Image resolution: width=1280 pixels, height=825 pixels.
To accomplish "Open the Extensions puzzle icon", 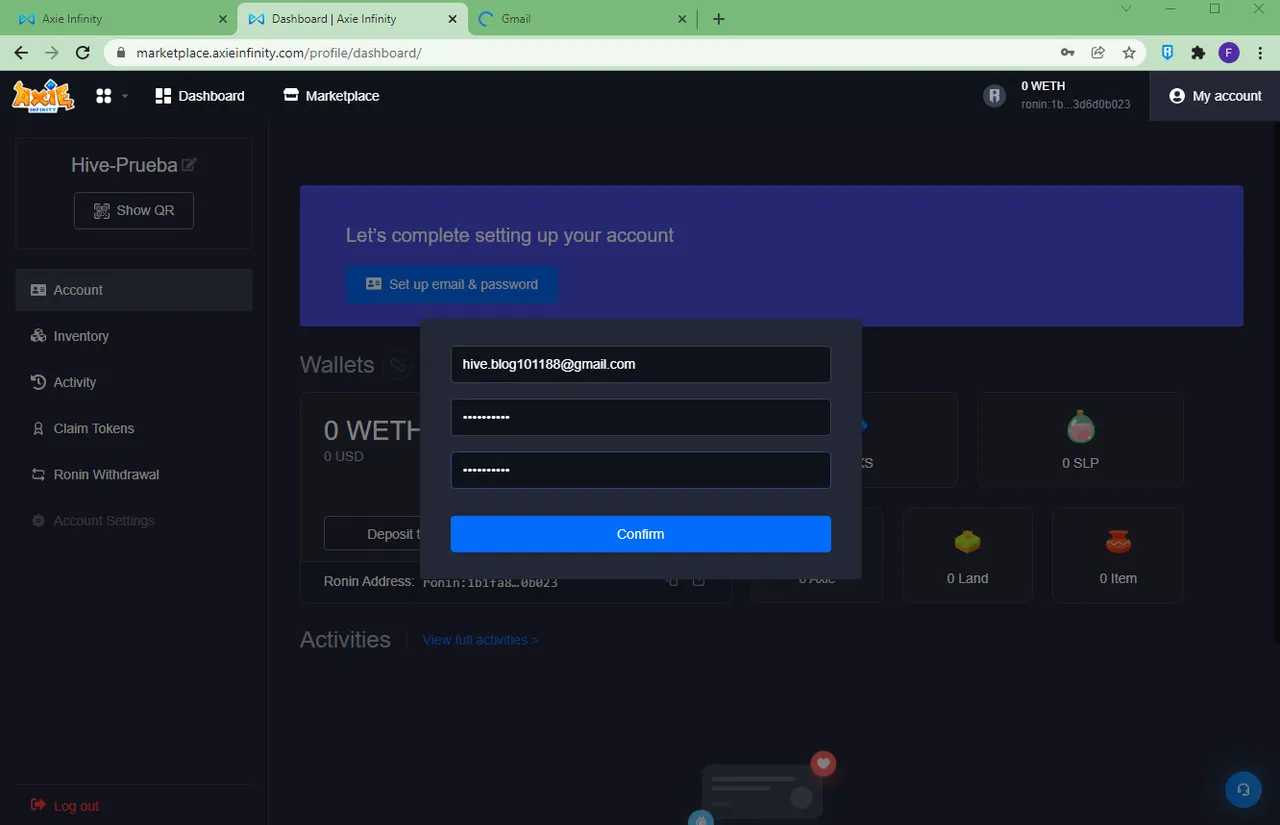I will pyautogui.click(x=1198, y=53).
